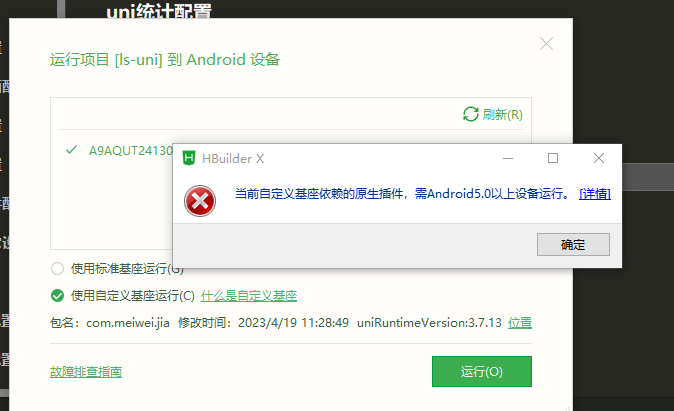Viewport: 674px width, 411px height.
Task: Select 使用自定义基座运行 radio option
Action: tap(57, 296)
